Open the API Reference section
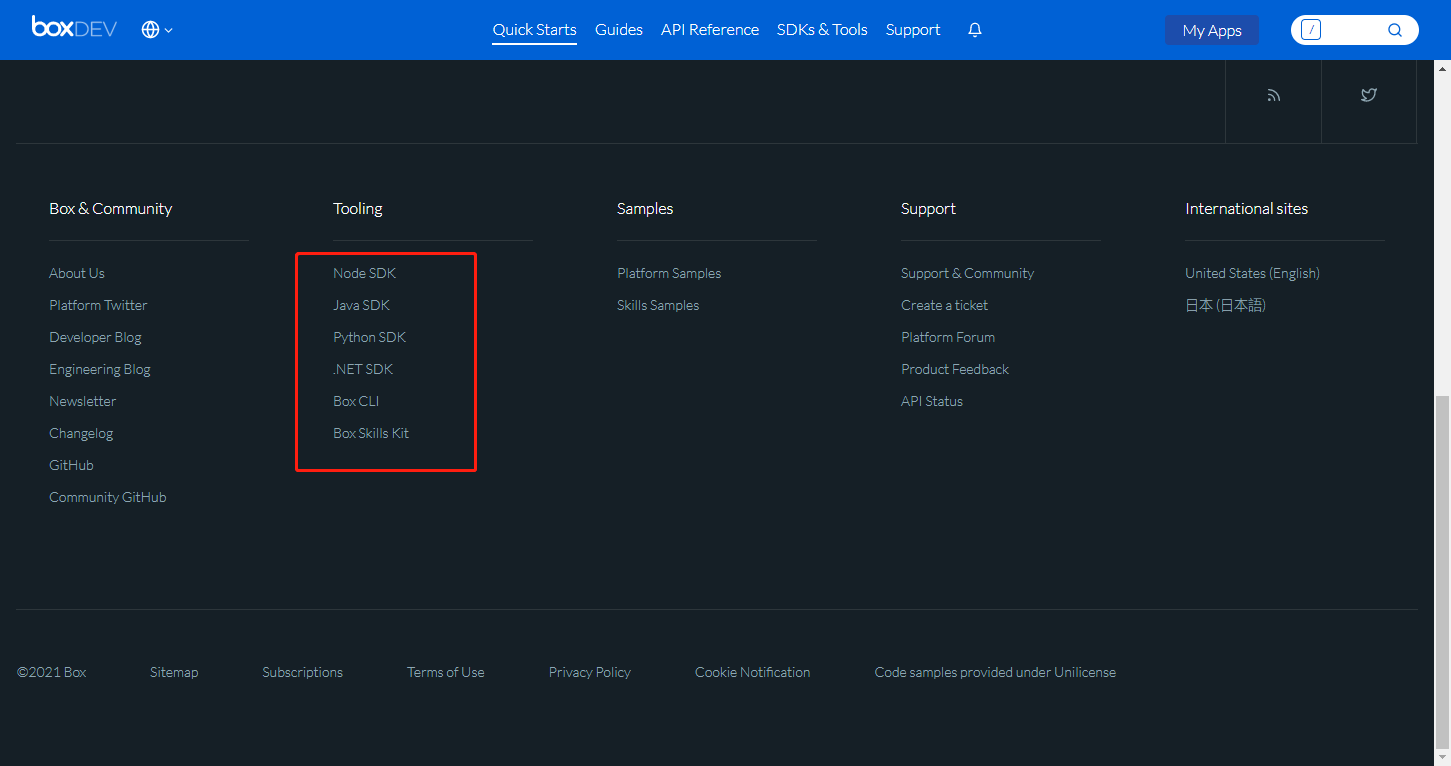The image size is (1451, 766). 710,29
